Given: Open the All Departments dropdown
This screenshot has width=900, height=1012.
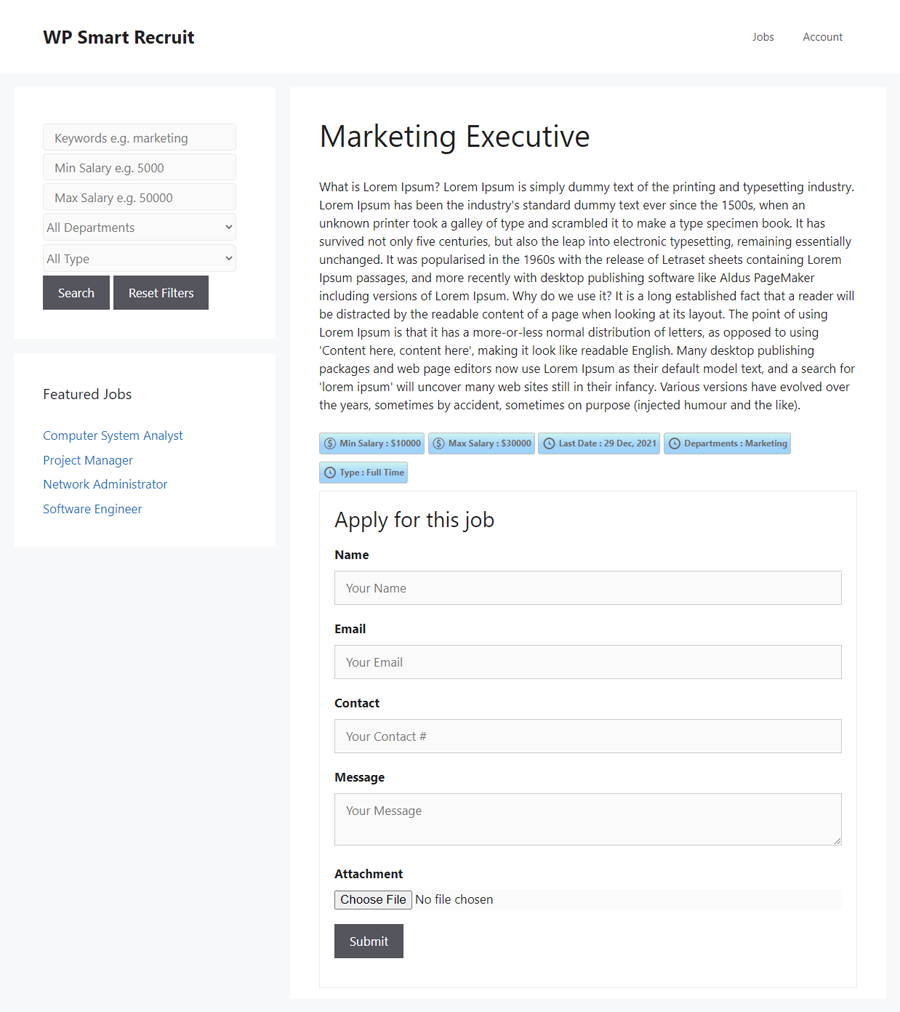Looking at the screenshot, I should pyautogui.click(x=139, y=228).
